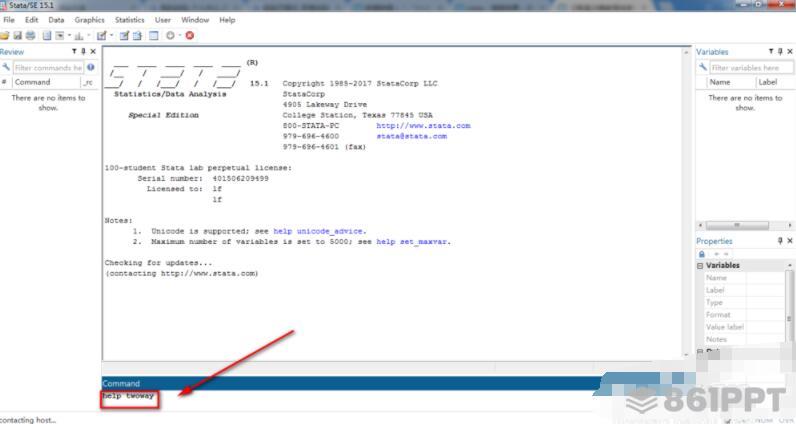Pin the Variables panel
Image resolution: width=796 pixels, height=424 pixels.
(x=780, y=51)
